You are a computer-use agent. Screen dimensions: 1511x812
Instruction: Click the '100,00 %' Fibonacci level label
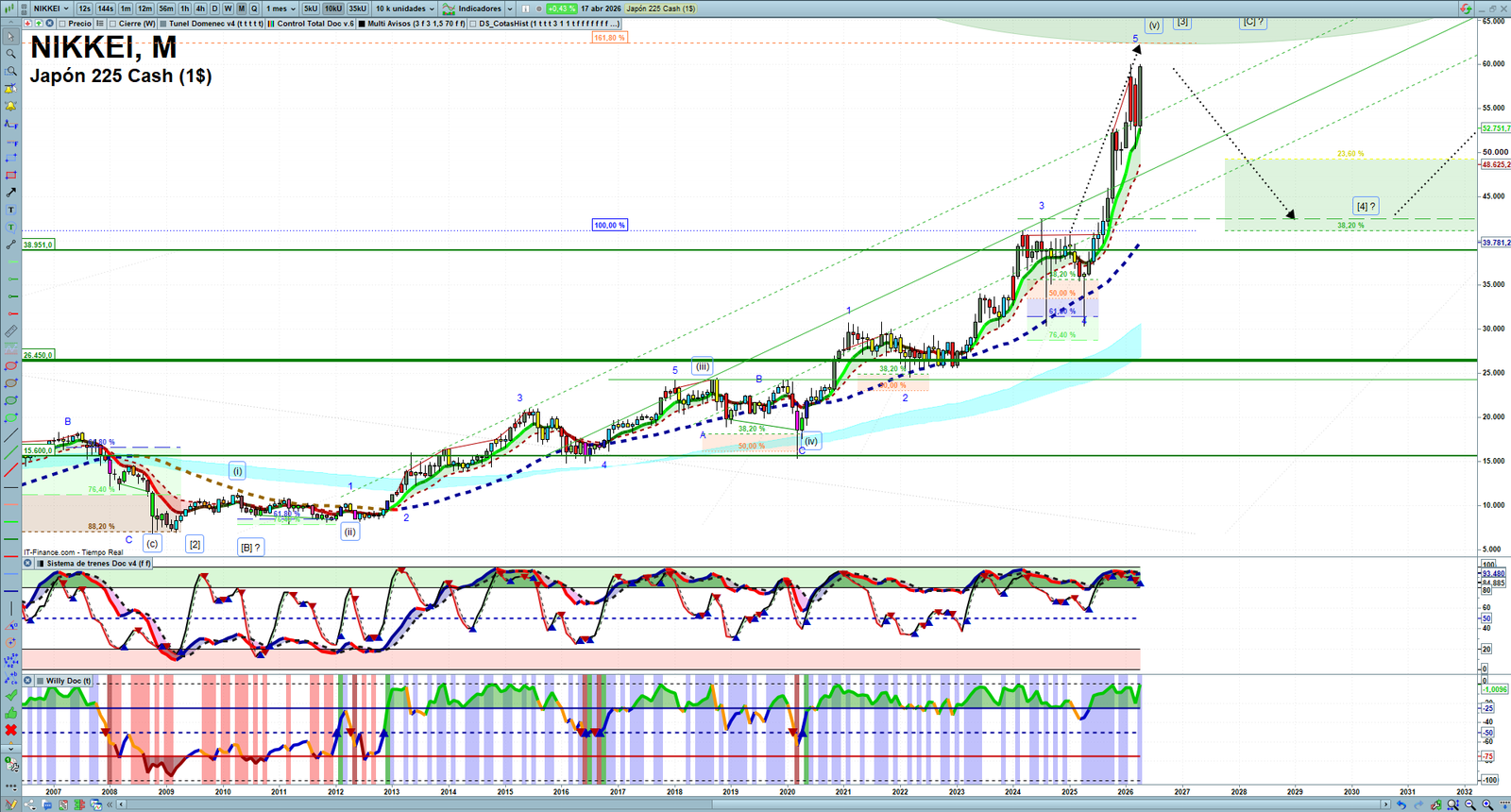610,225
